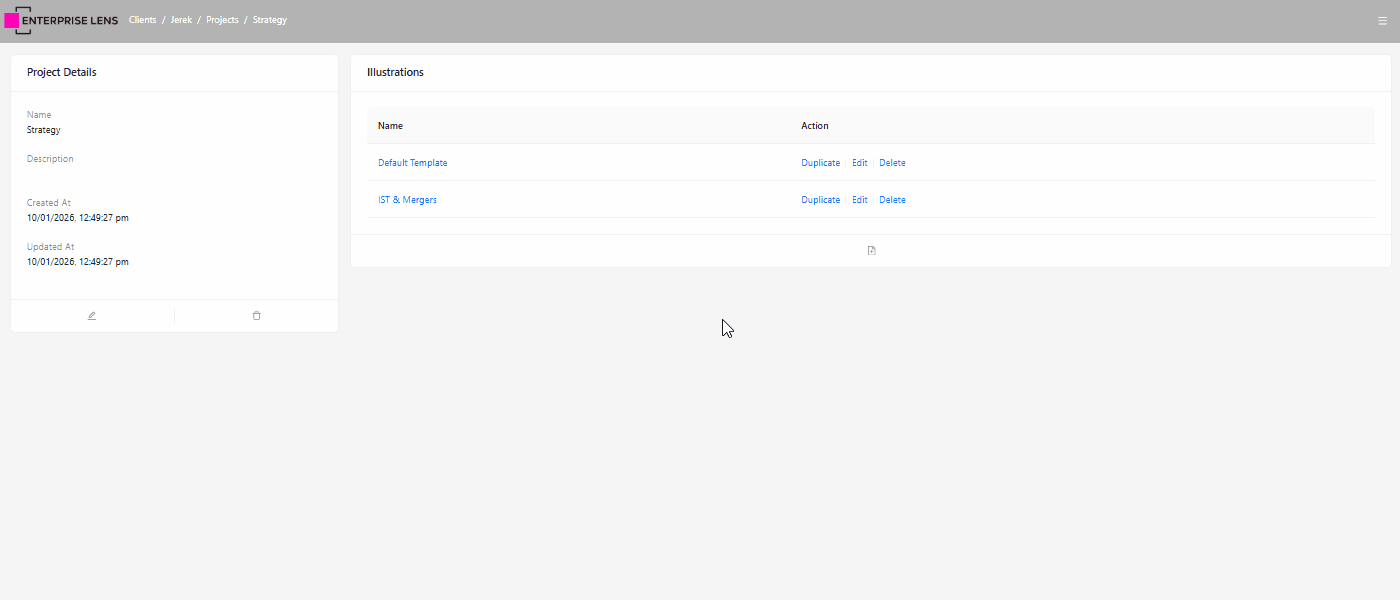Duplicate the Default Template illustration

pos(820,163)
